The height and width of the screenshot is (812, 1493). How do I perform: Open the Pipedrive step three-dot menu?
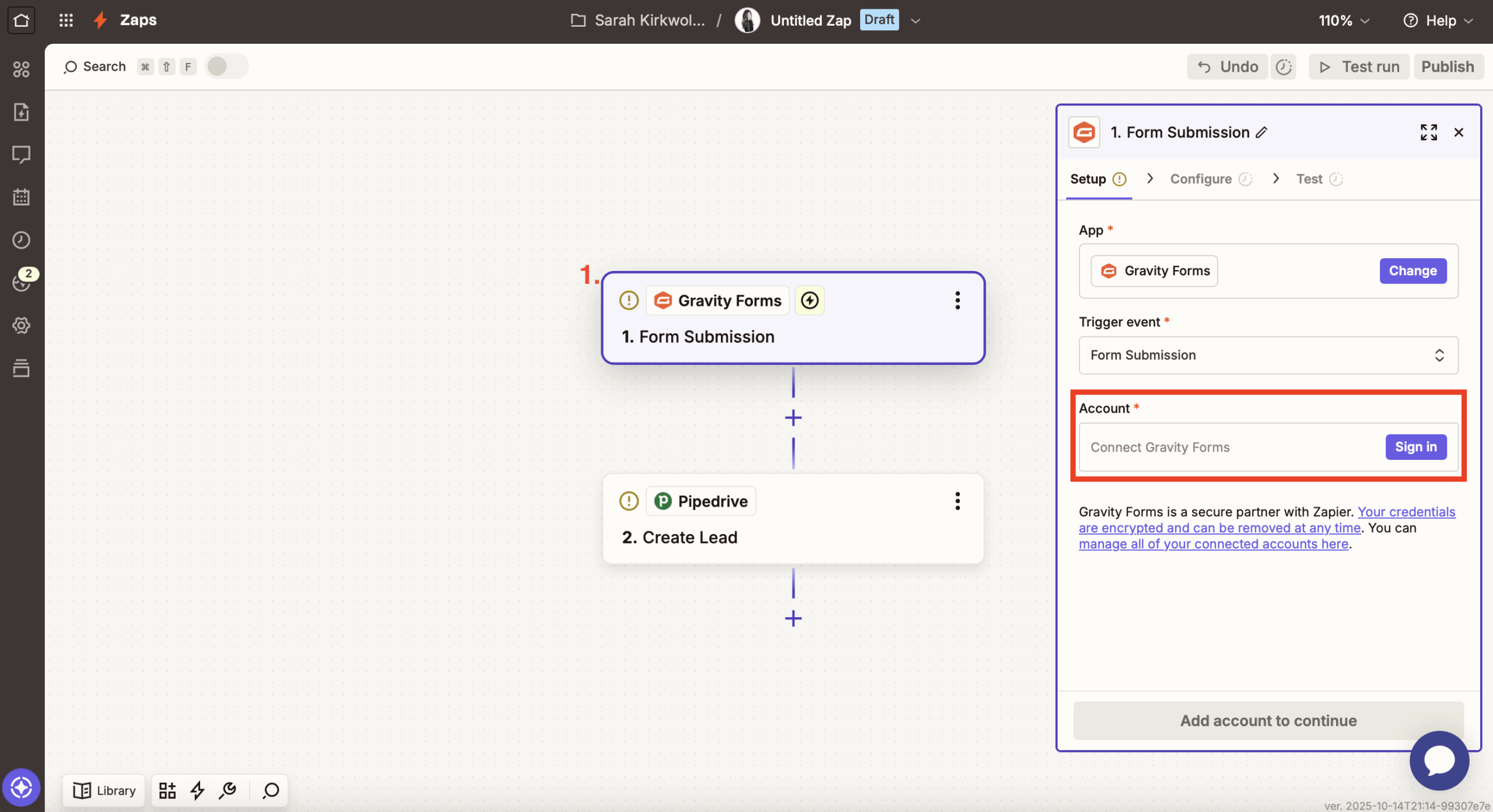pyautogui.click(x=957, y=501)
